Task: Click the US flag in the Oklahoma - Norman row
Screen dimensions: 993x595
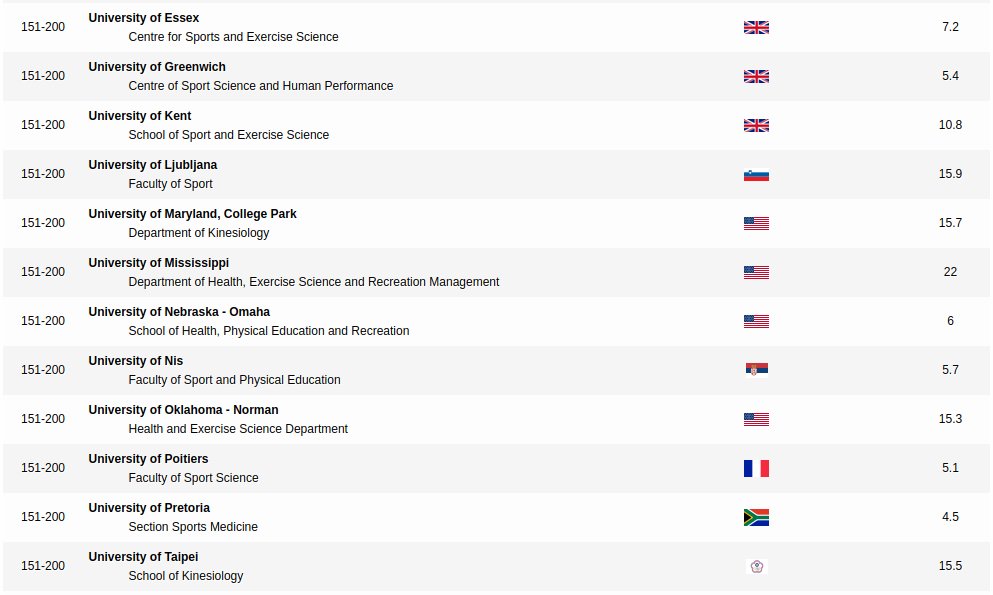Action: point(756,419)
